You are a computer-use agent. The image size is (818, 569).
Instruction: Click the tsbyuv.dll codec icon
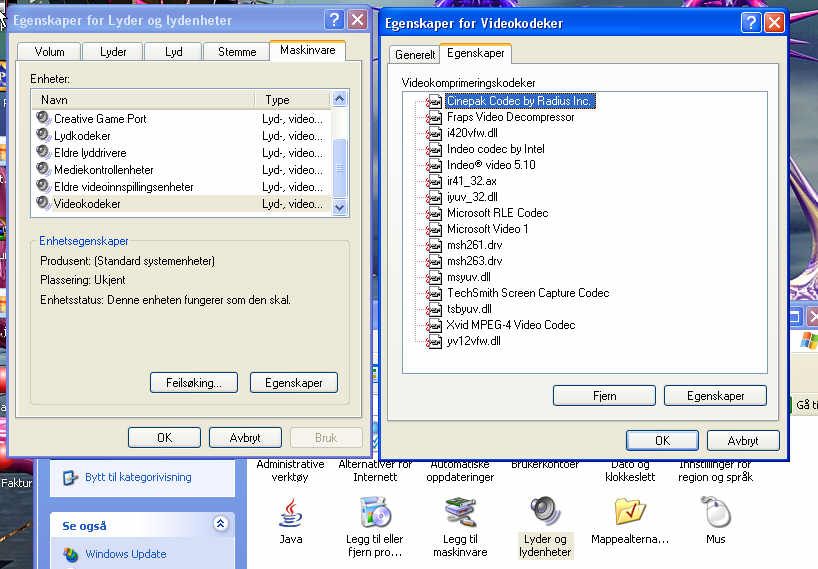[x=434, y=309]
